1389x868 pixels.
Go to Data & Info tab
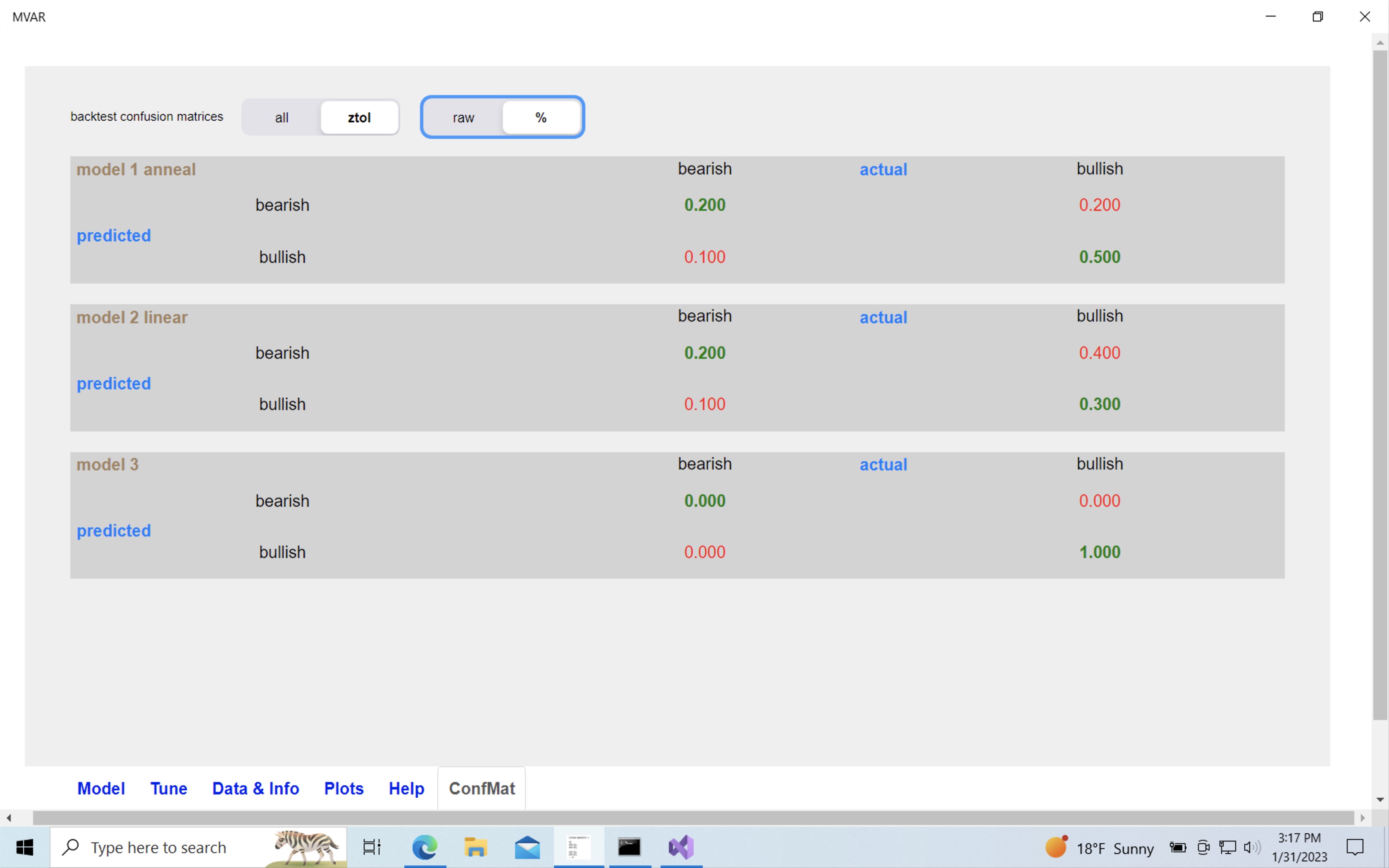coord(255,788)
